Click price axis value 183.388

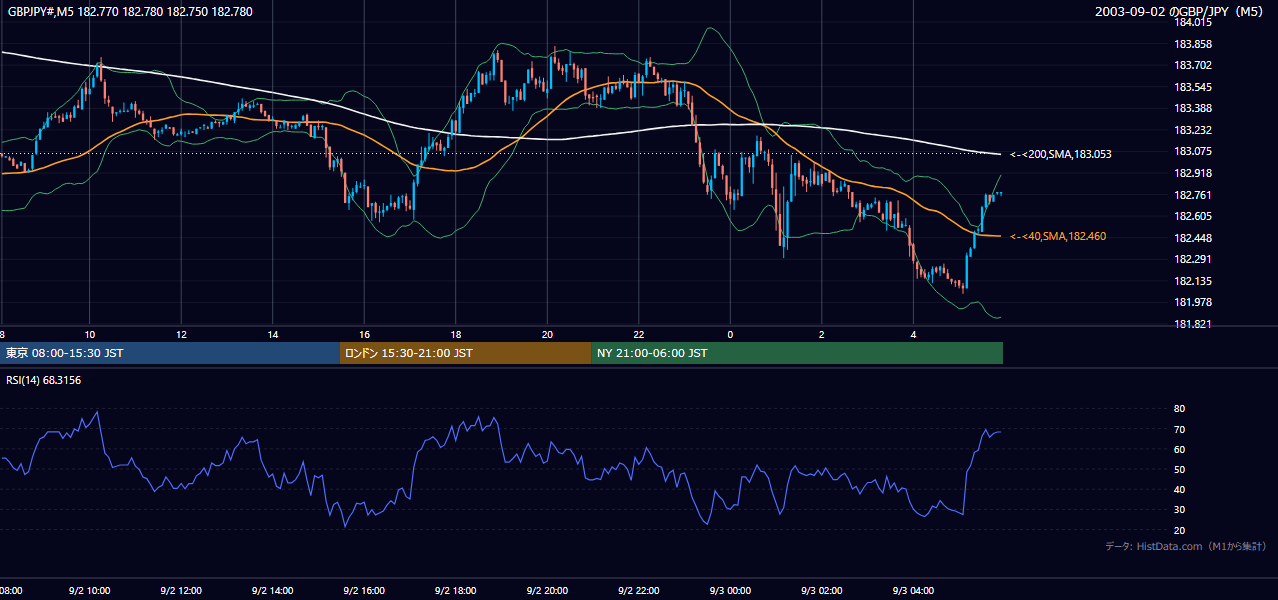click(x=1193, y=108)
